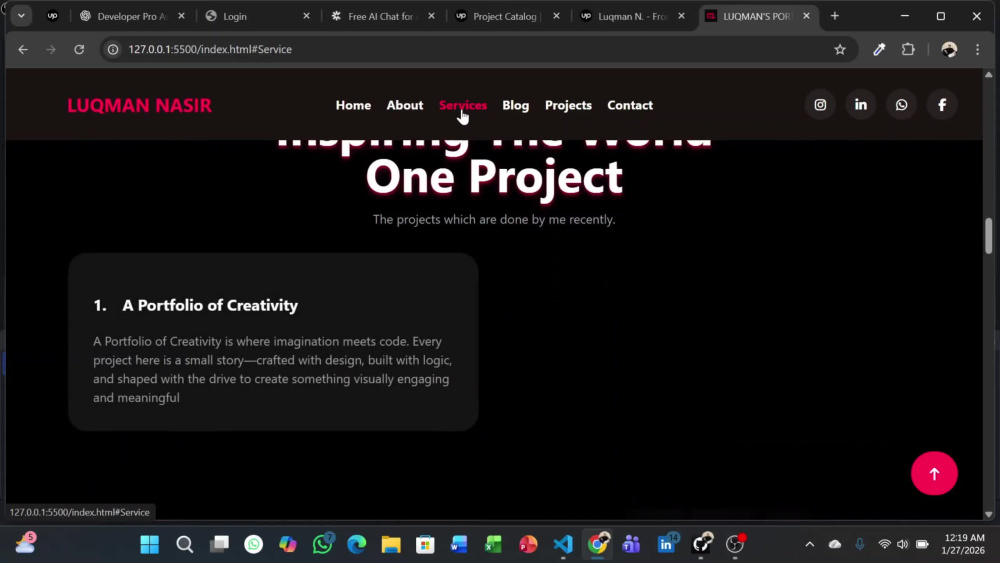Open the Blog nav link

(x=515, y=105)
